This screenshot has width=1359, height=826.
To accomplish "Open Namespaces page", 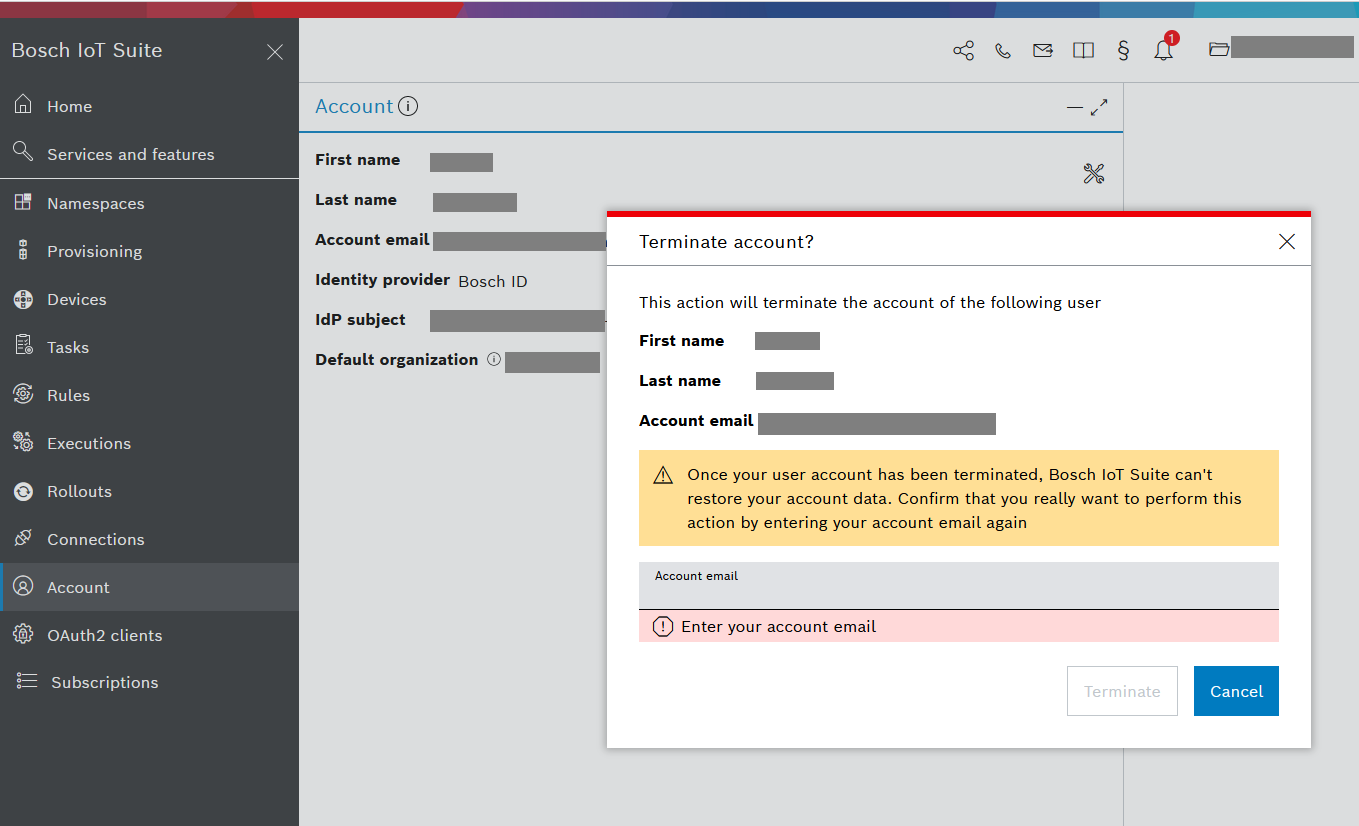I will coord(150,203).
